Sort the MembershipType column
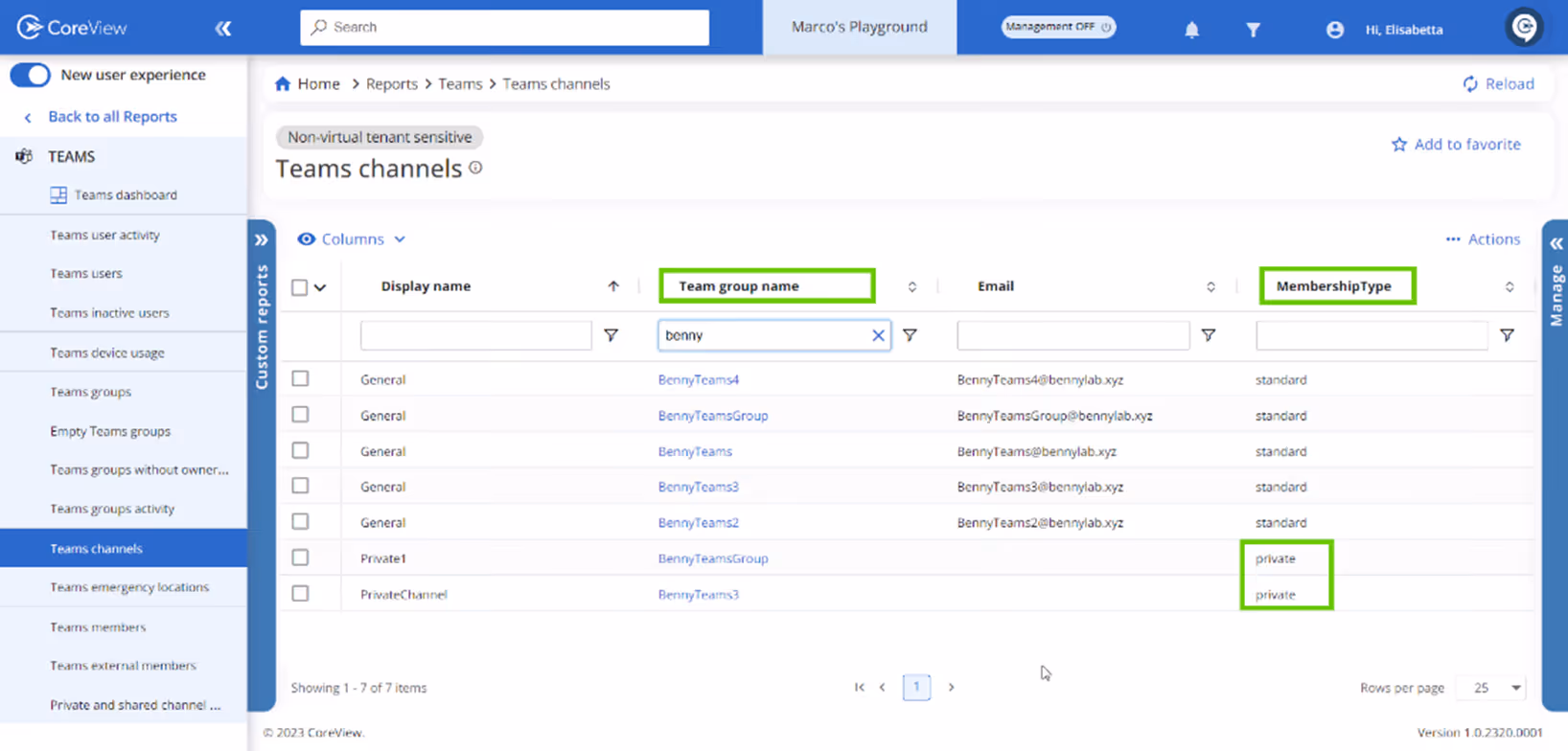This screenshot has width=1568, height=751. [x=1510, y=286]
